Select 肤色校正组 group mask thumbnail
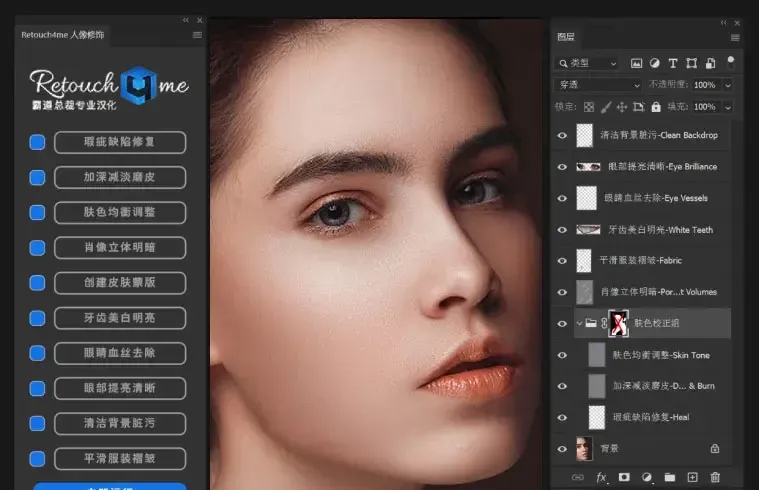The height and width of the screenshot is (490, 759). pos(618,323)
